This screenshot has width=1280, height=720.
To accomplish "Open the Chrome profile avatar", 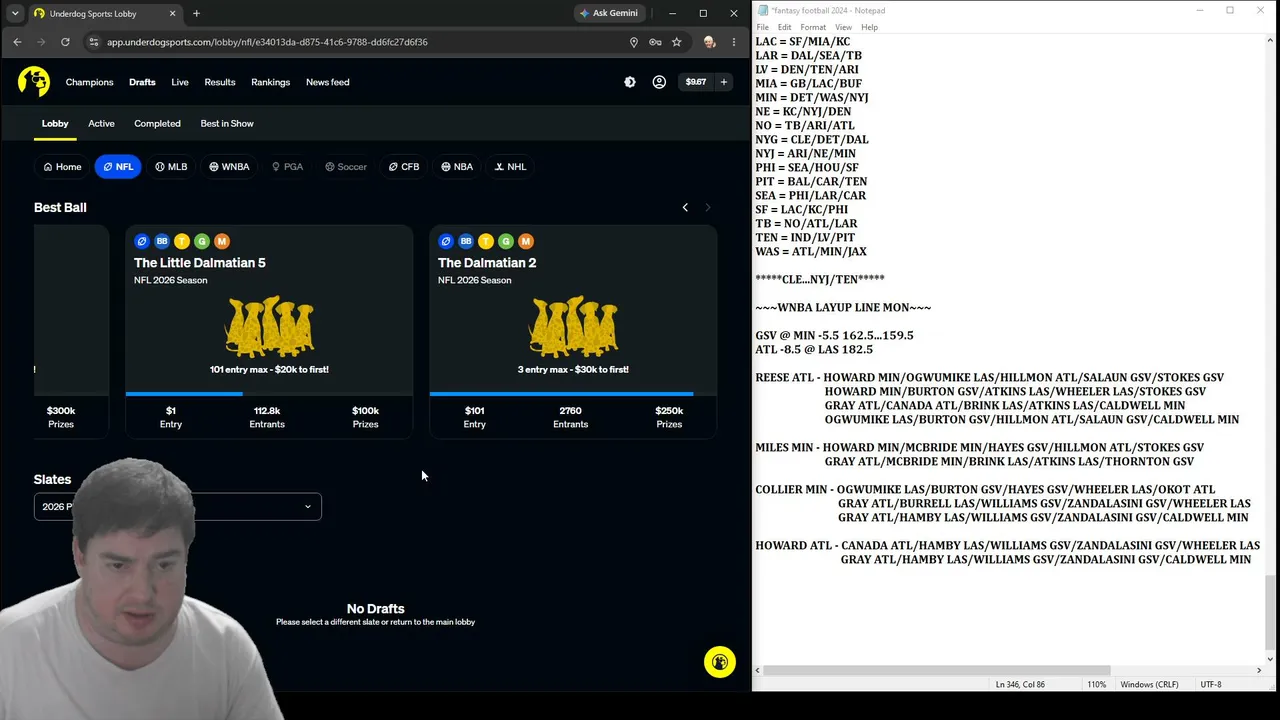I will 709,42.
